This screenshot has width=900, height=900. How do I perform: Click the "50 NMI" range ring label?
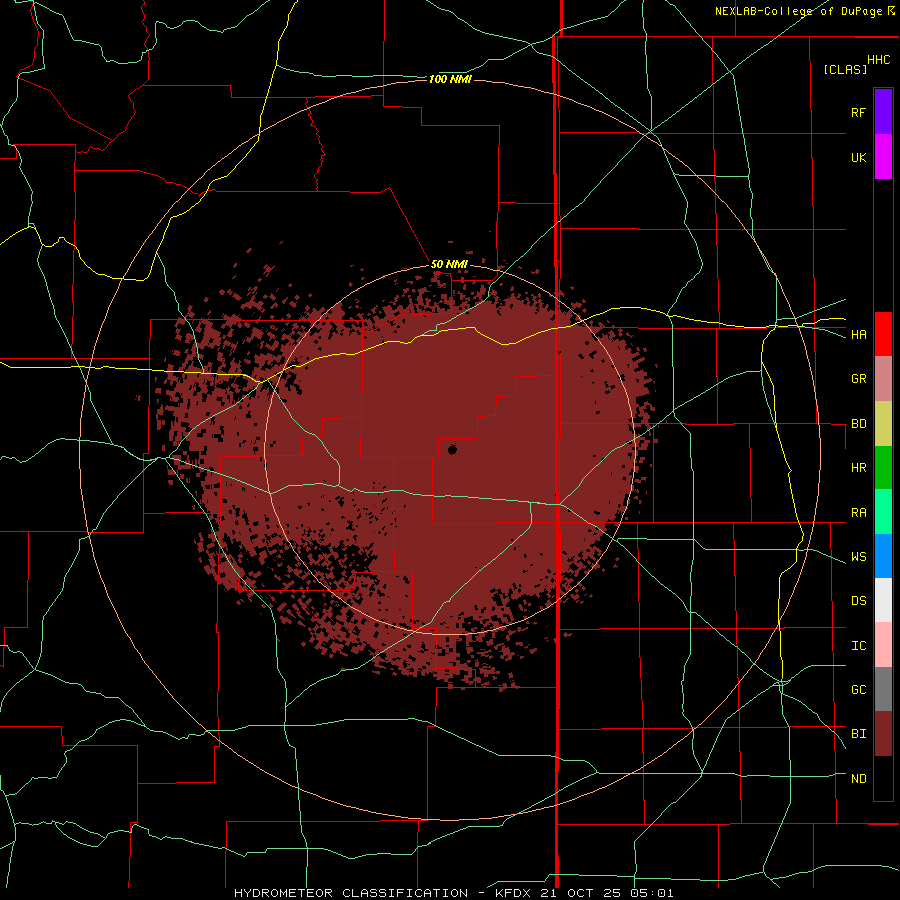coord(449,264)
